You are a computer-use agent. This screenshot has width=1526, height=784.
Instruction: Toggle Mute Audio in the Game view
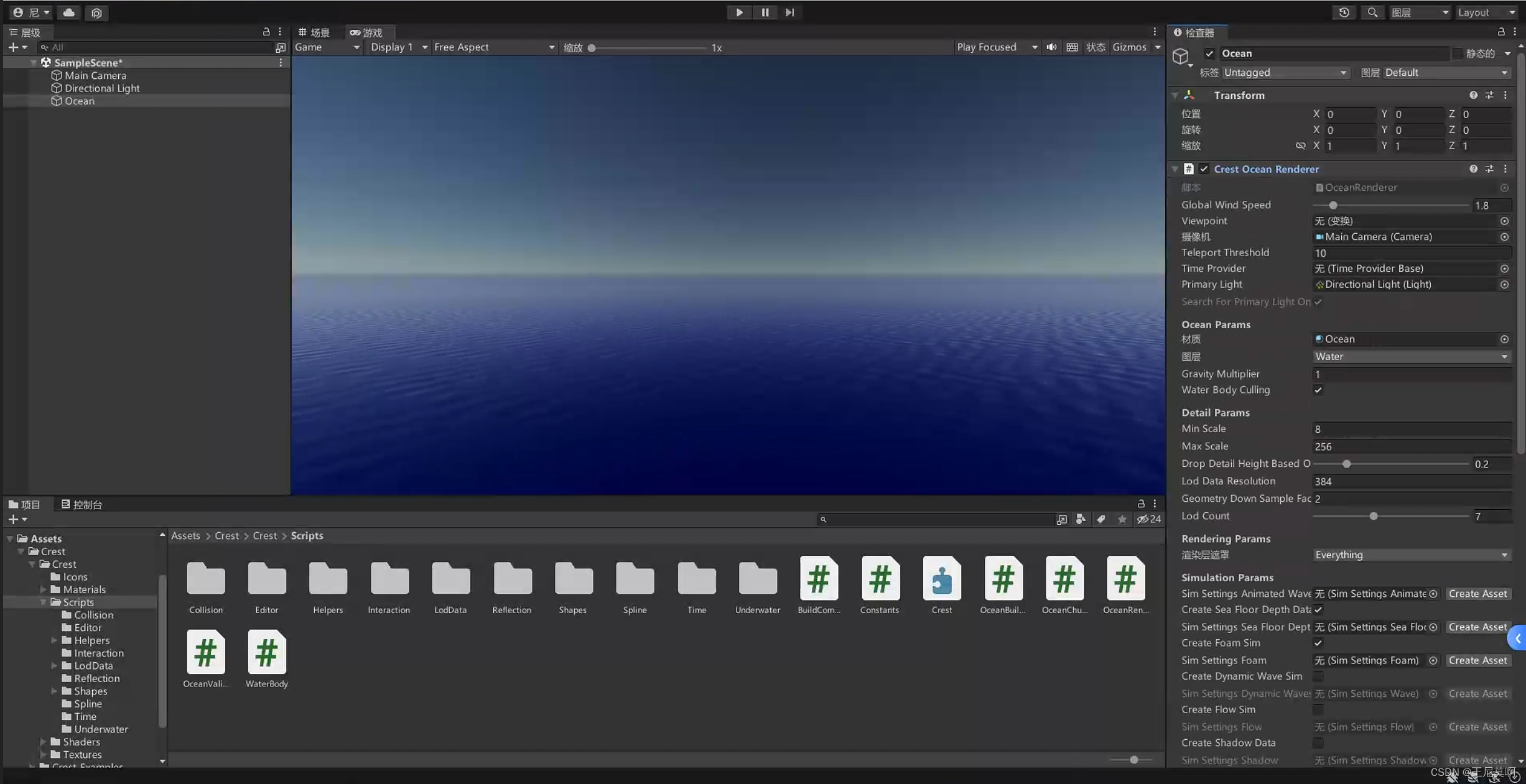tap(1051, 47)
